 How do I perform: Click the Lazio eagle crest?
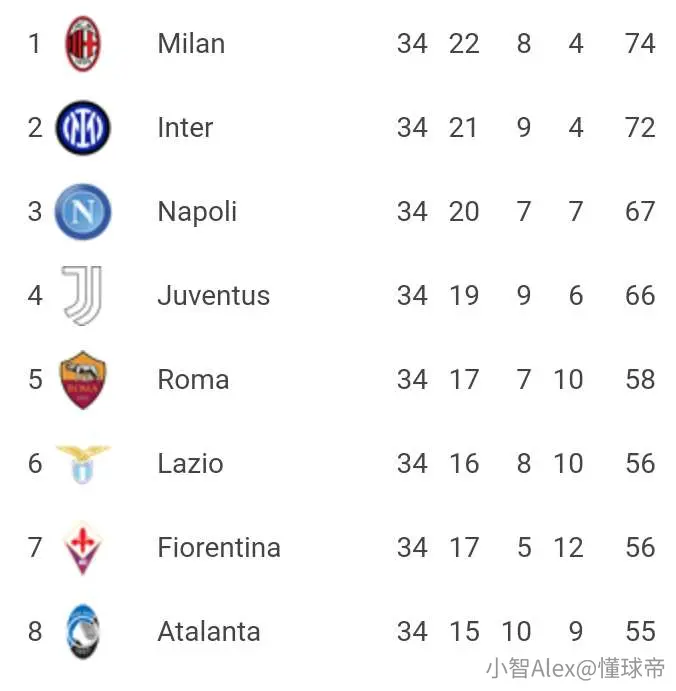83,464
